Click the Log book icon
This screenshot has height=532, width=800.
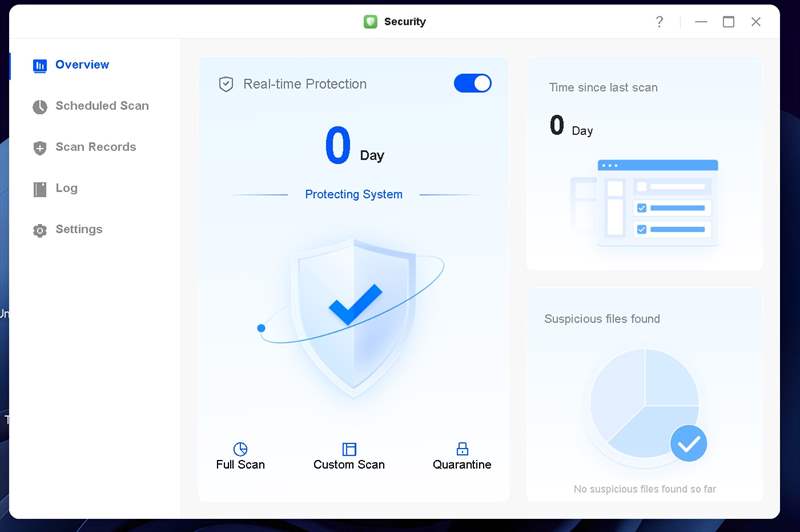[40, 189]
